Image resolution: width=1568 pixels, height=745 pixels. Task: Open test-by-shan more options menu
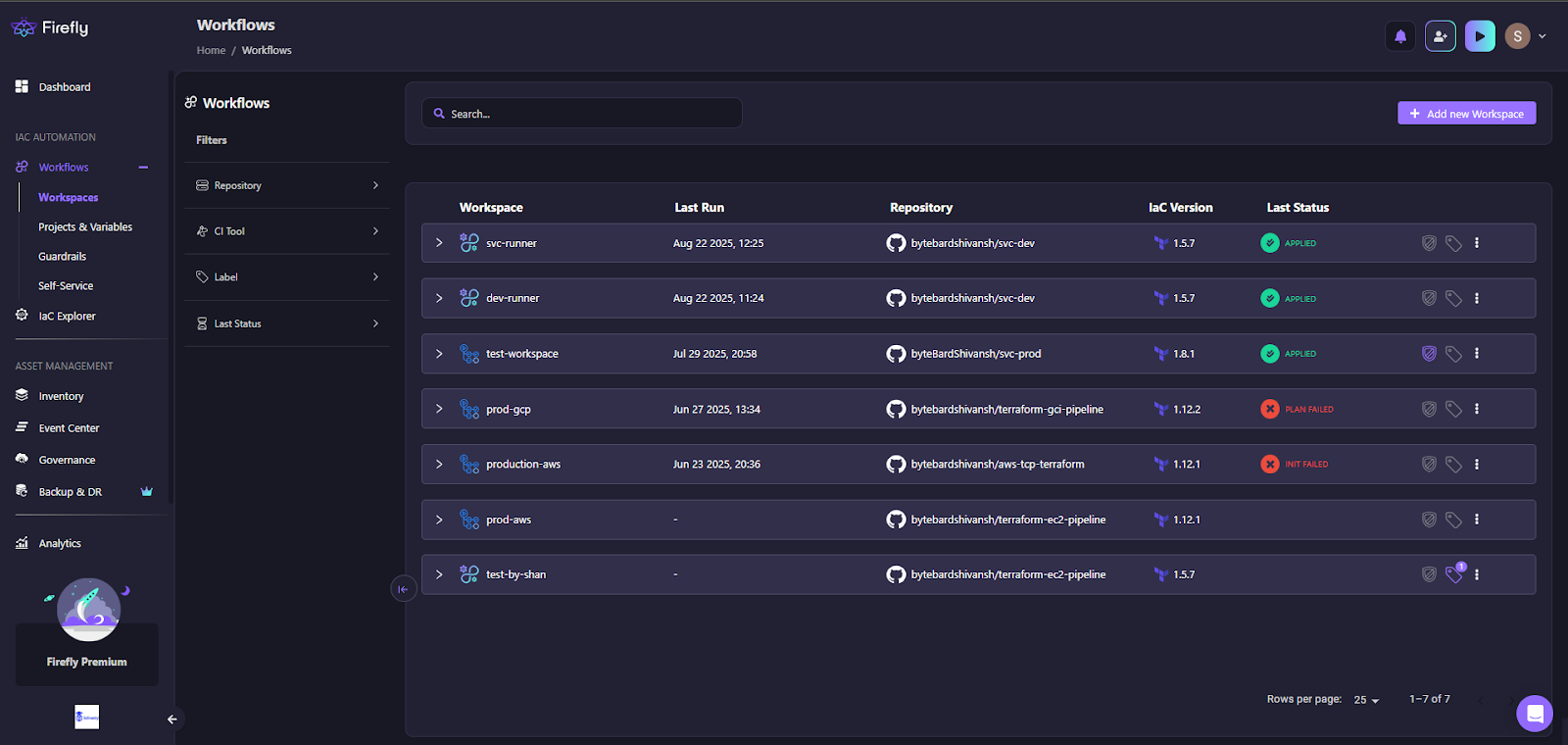[x=1477, y=574]
